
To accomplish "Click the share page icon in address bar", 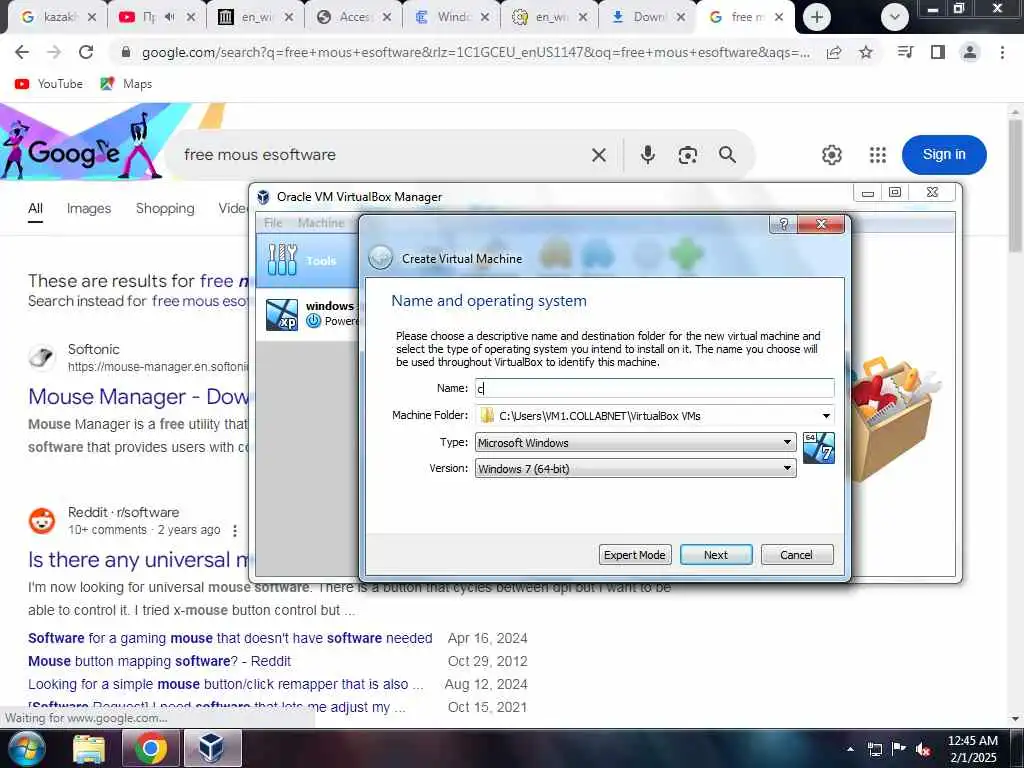I will pos(834,53).
